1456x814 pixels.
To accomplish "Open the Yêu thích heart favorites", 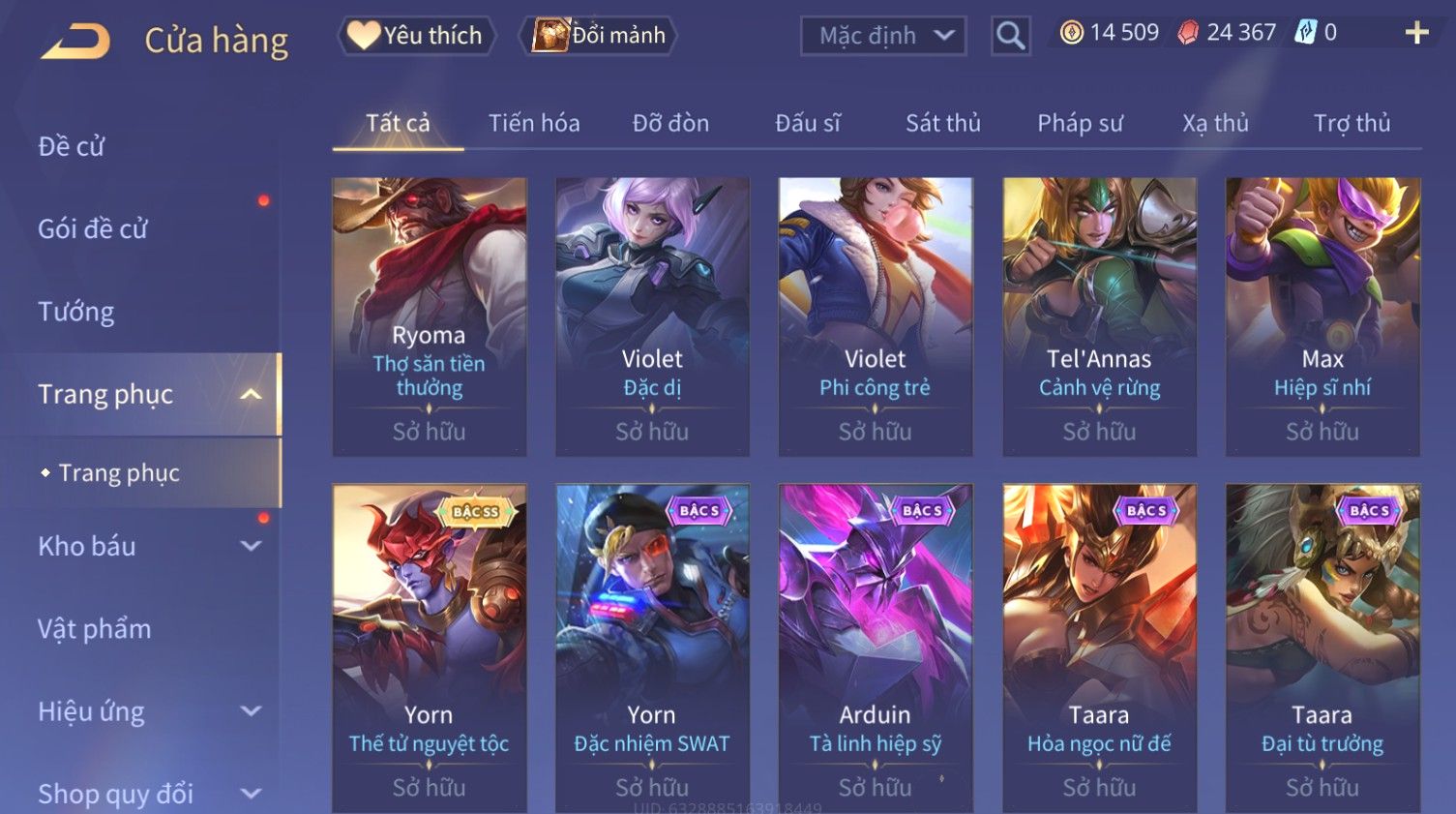I will 416,36.
